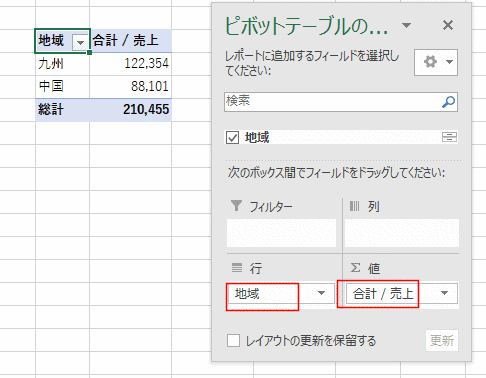This screenshot has height=378, width=486.
Task: Click the filter icon on 地域 field row
Action: [x=449, y=137]
